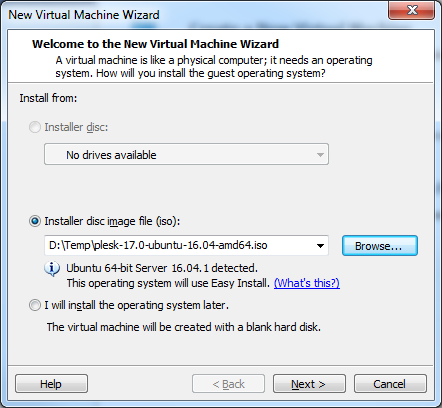
Task: Open the No drives available dropdown
Action: pos(186,154)
